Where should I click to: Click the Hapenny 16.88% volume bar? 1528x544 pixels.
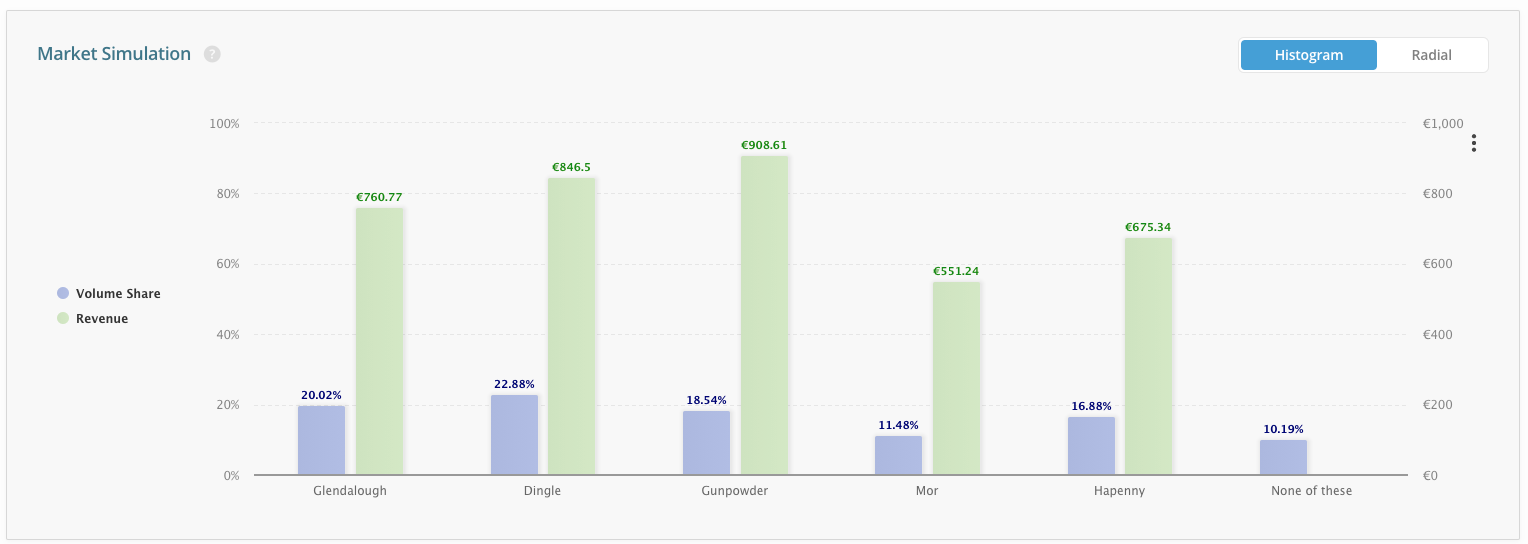pos(1091,446)
